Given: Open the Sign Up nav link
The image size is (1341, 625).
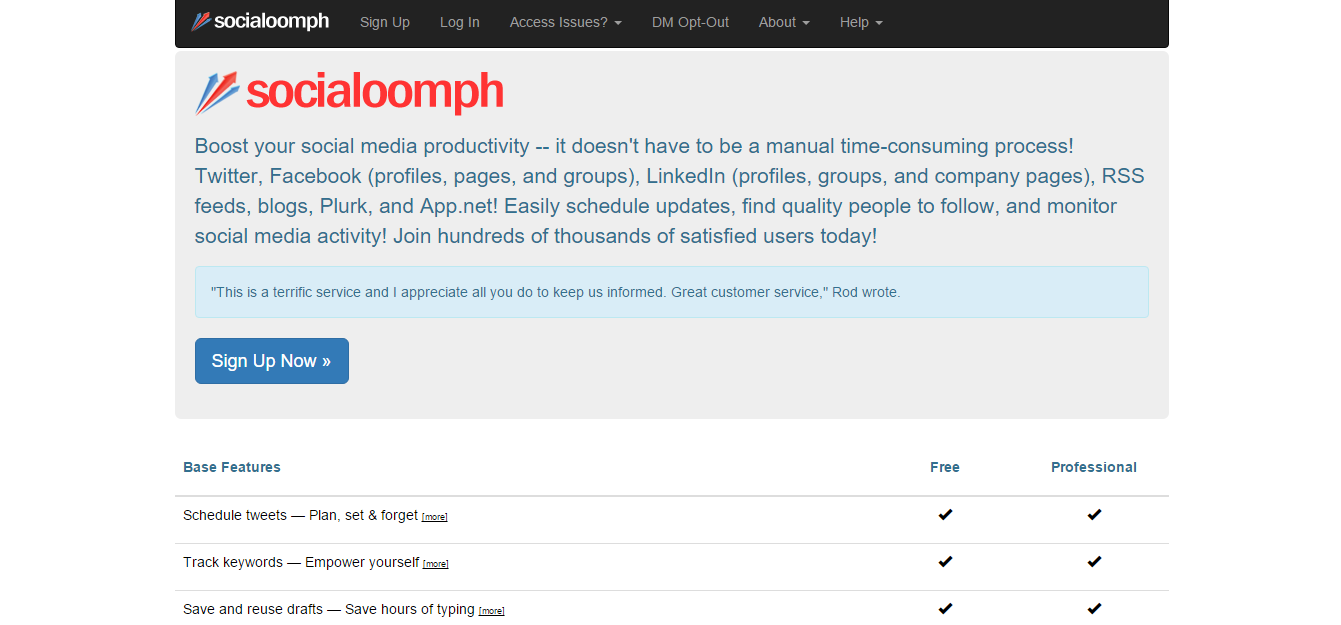Looking at the screenshot, I should click(x=385, y=22).
